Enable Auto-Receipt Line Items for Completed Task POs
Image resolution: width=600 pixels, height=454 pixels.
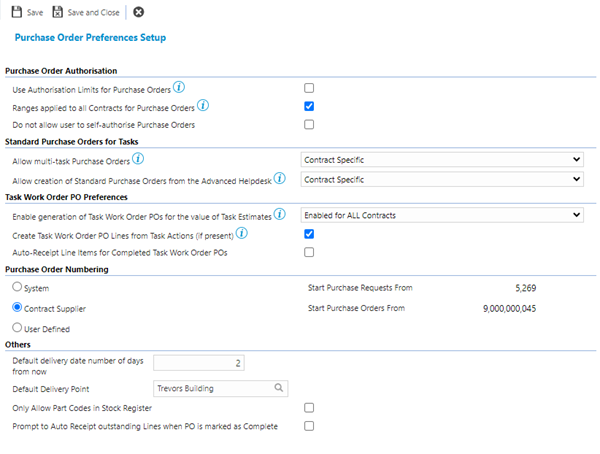pyautogui.click(x=309, y=252)
